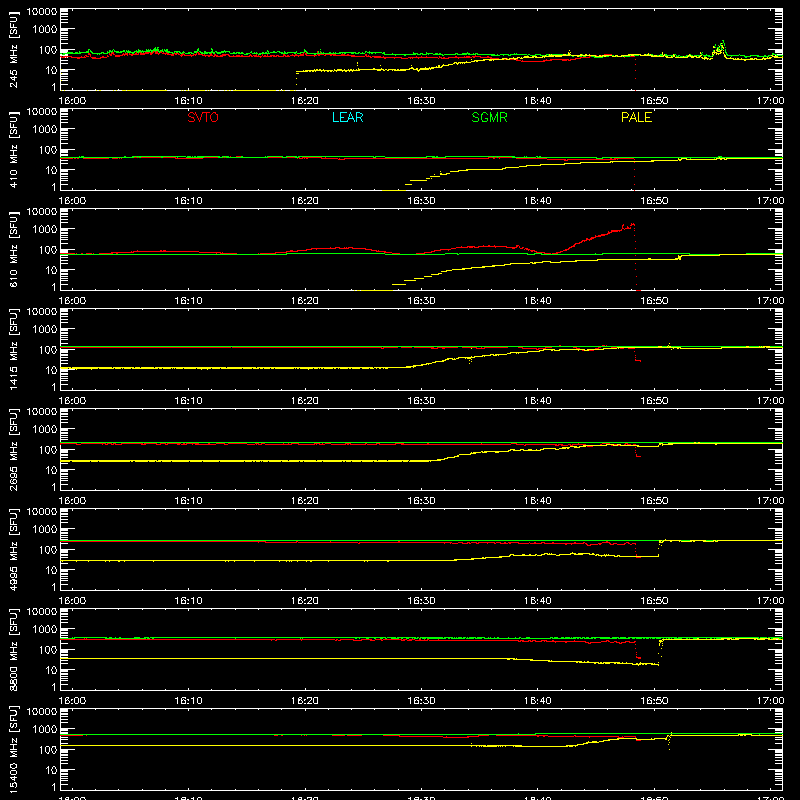Select the 245 MHz [SFU] axis title

pos(13,49)
